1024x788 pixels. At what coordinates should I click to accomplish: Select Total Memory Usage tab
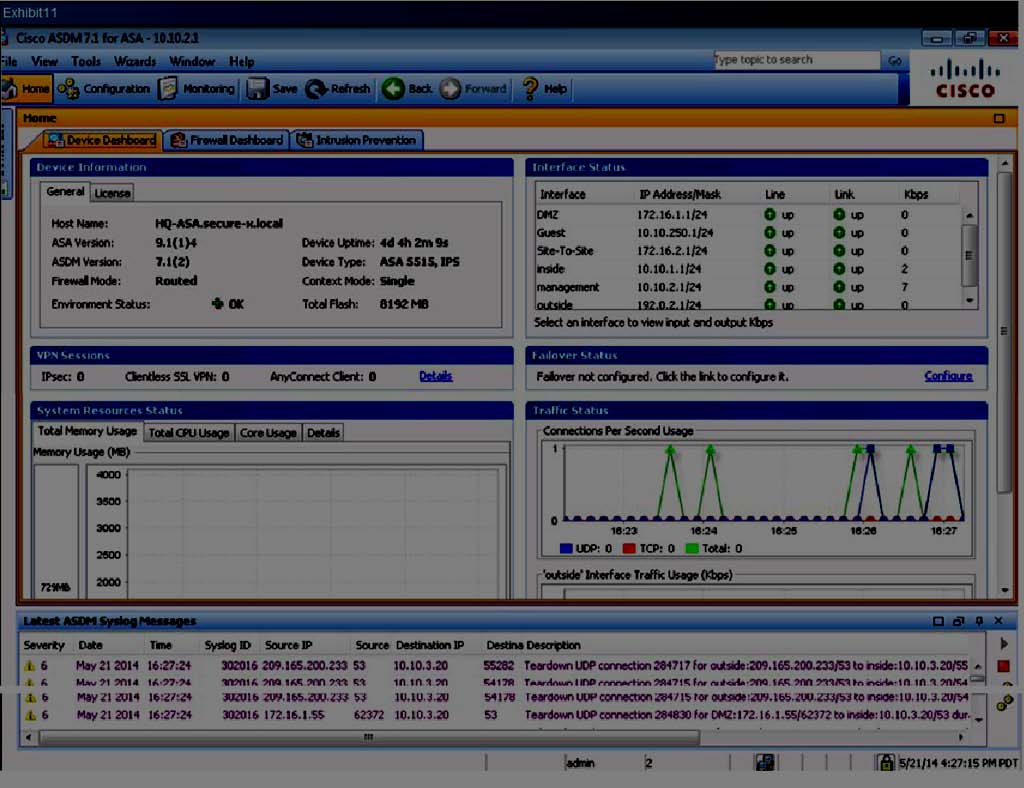click(x=87, y=431)
